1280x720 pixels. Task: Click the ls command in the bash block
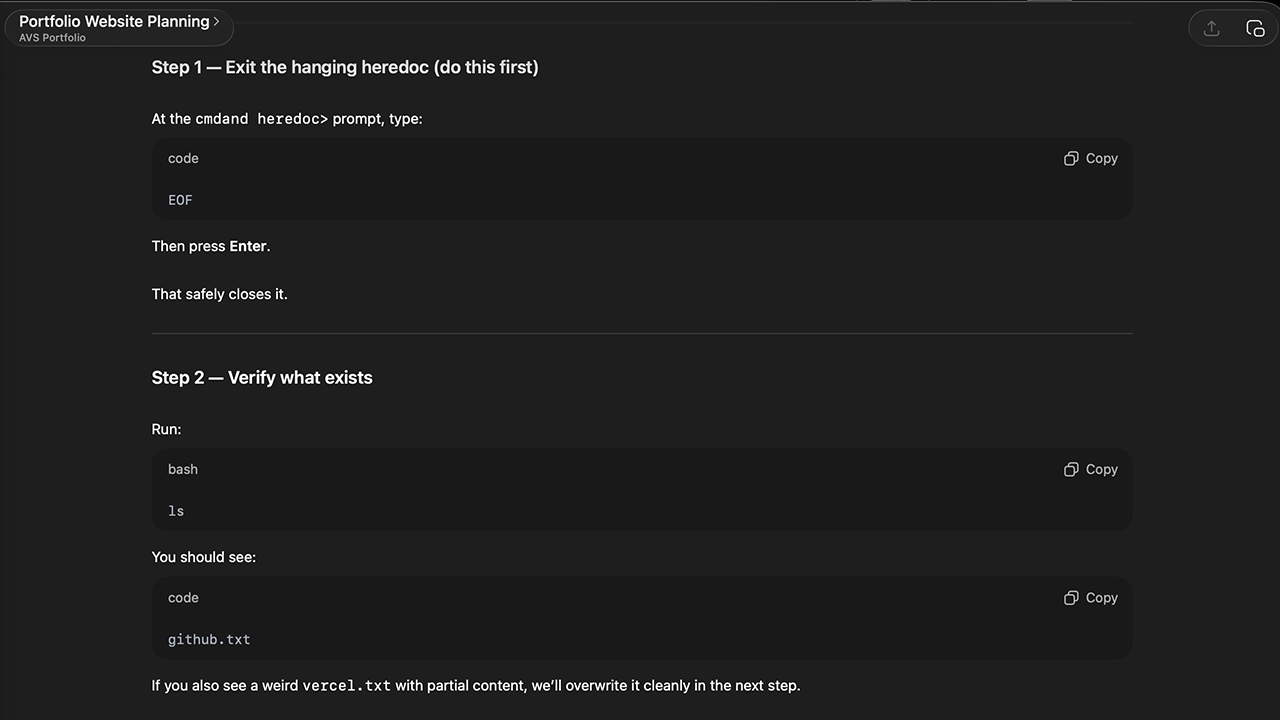point(176,511)
